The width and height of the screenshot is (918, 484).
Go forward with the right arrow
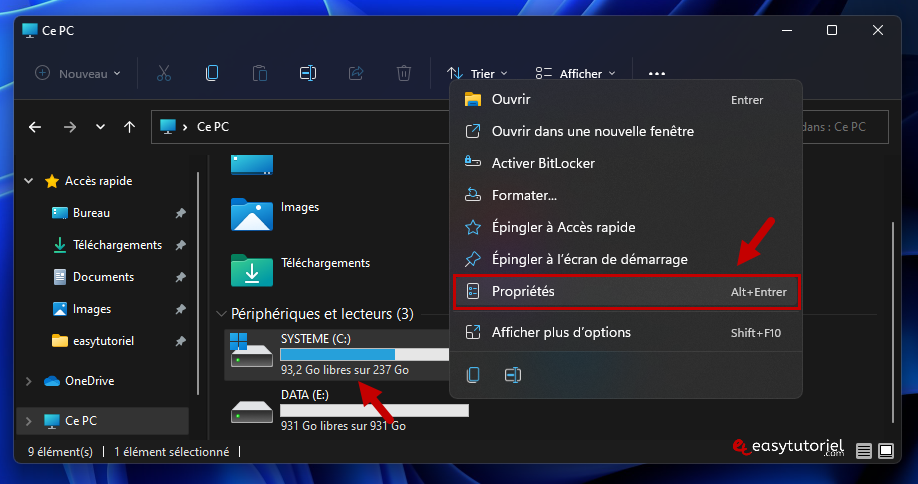pos(70,127)
